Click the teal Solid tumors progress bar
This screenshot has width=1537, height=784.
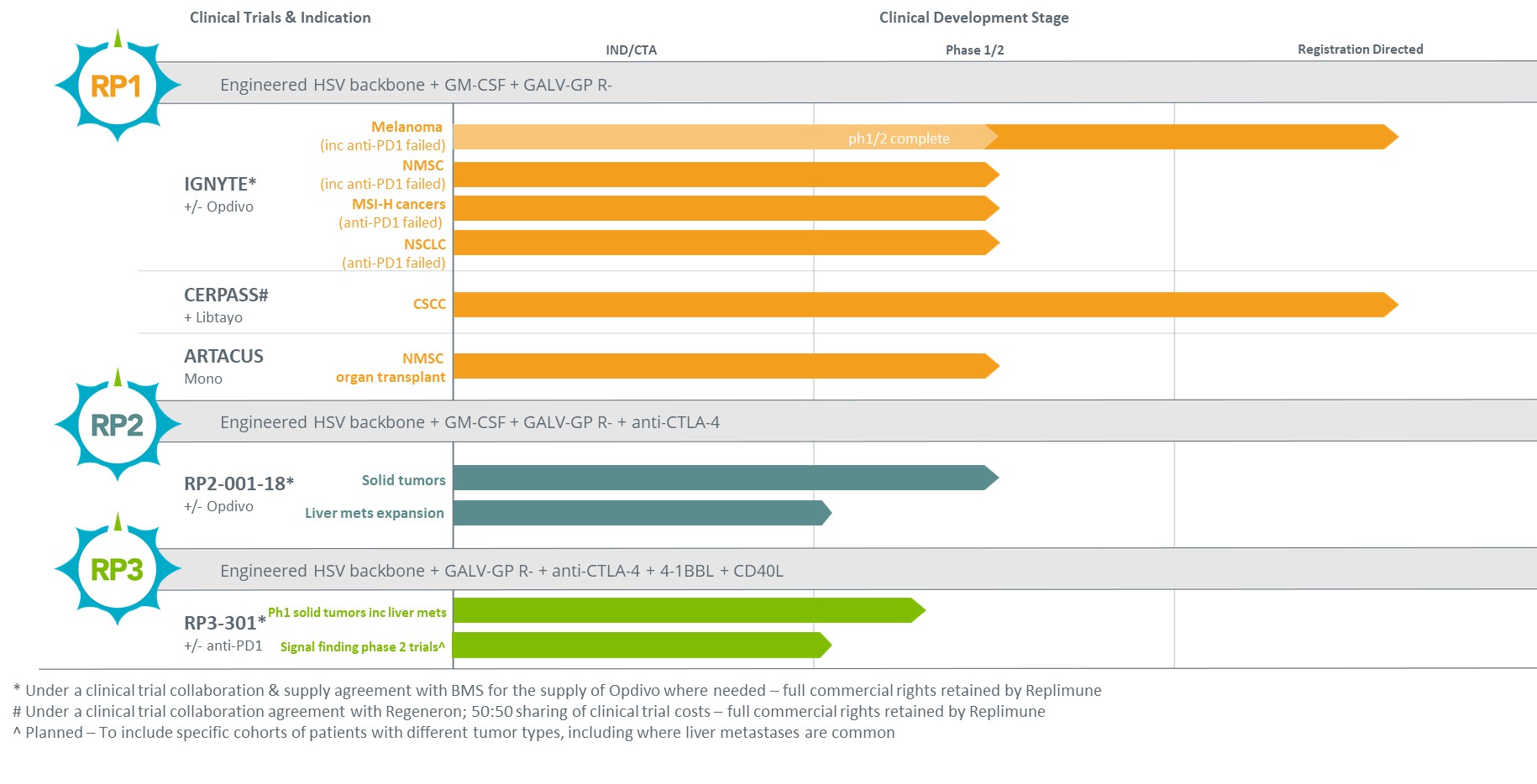pos(722,478)
